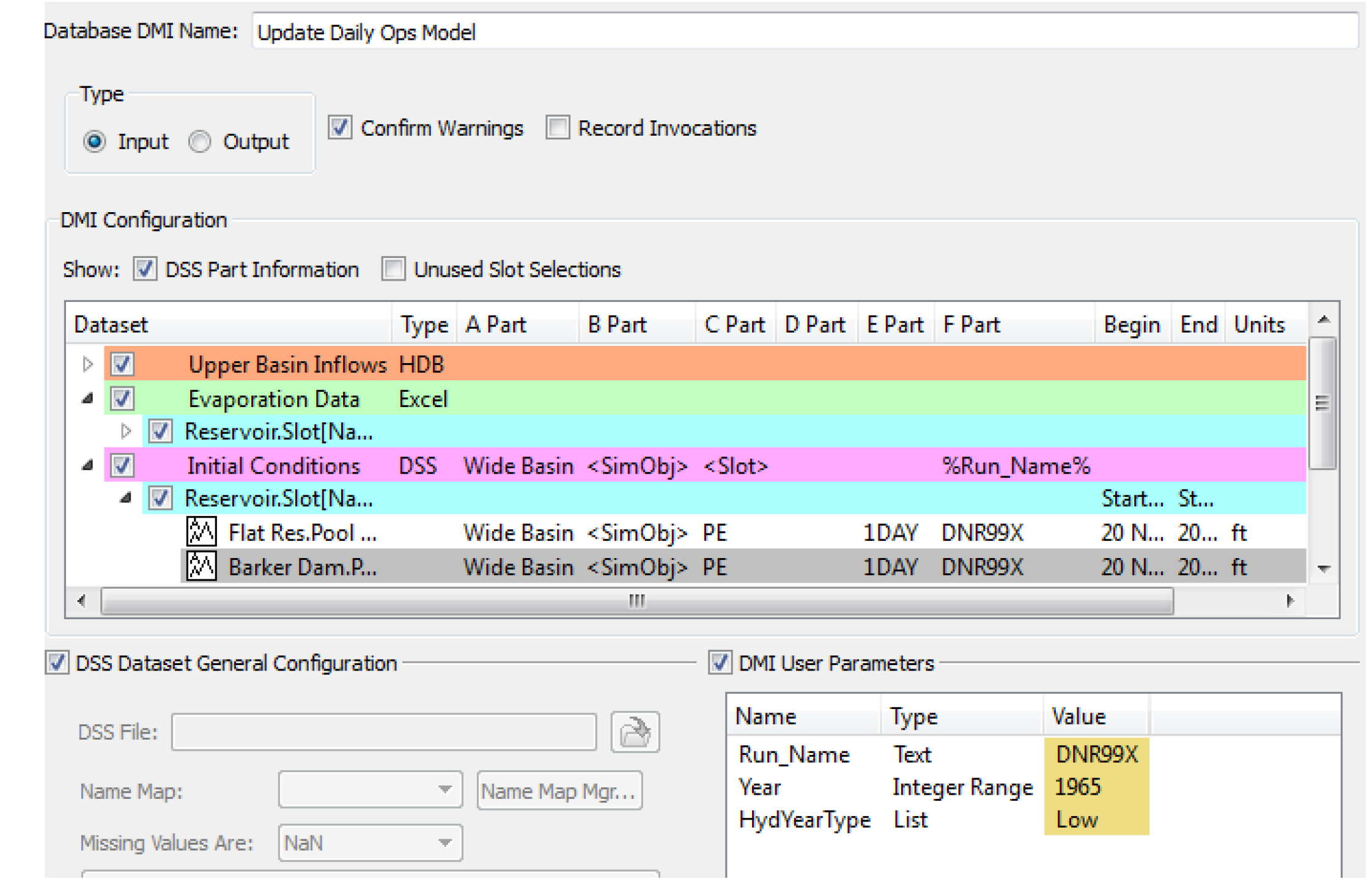The width and height of the screenshot is (1372, 879).
Task: Expand the Upper Basin Inflows dataset
Action: pyautogui.click(x=87, y=364)
